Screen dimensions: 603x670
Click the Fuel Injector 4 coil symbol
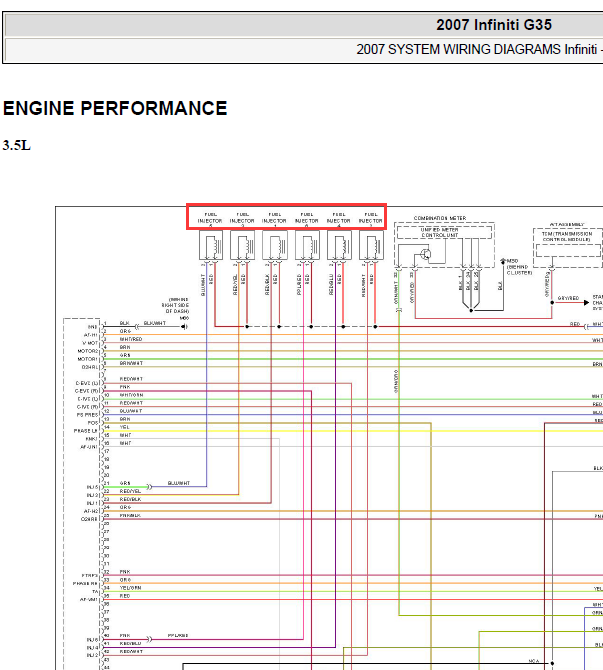point(339,245)
